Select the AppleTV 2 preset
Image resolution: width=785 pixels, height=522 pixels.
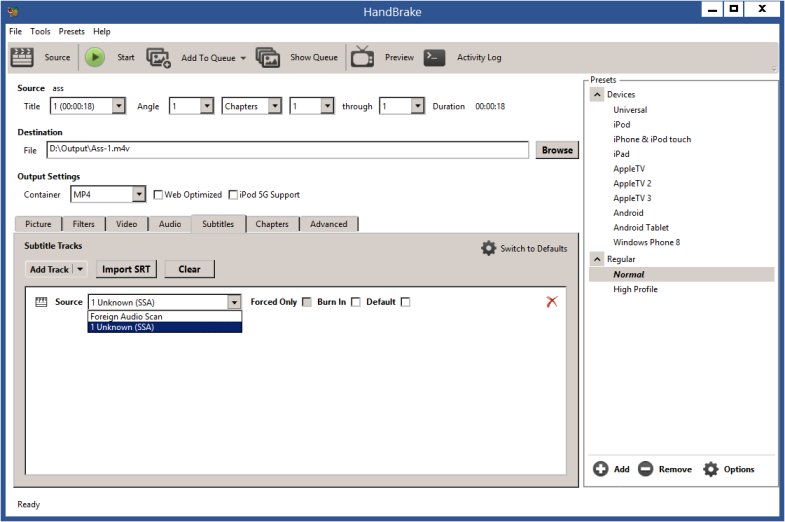coord(632,183)
